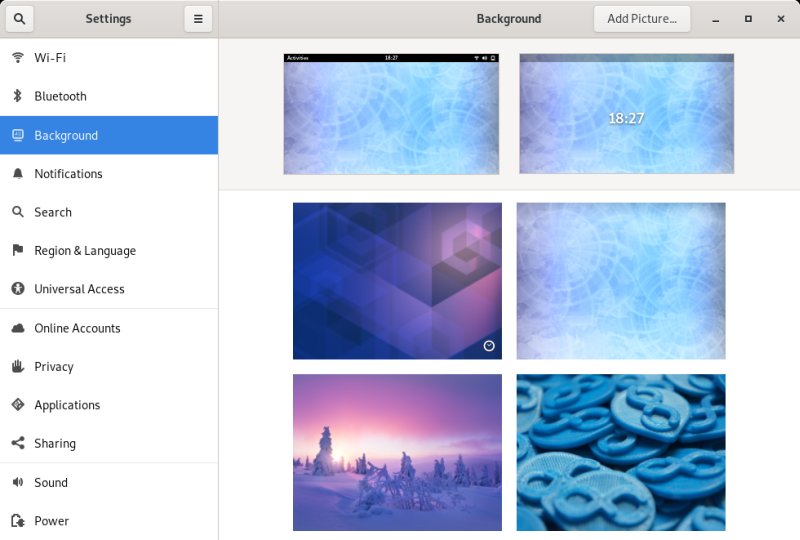Click the lock screen preview showing 18:27
800x540 pixels.
coord(626,114)
